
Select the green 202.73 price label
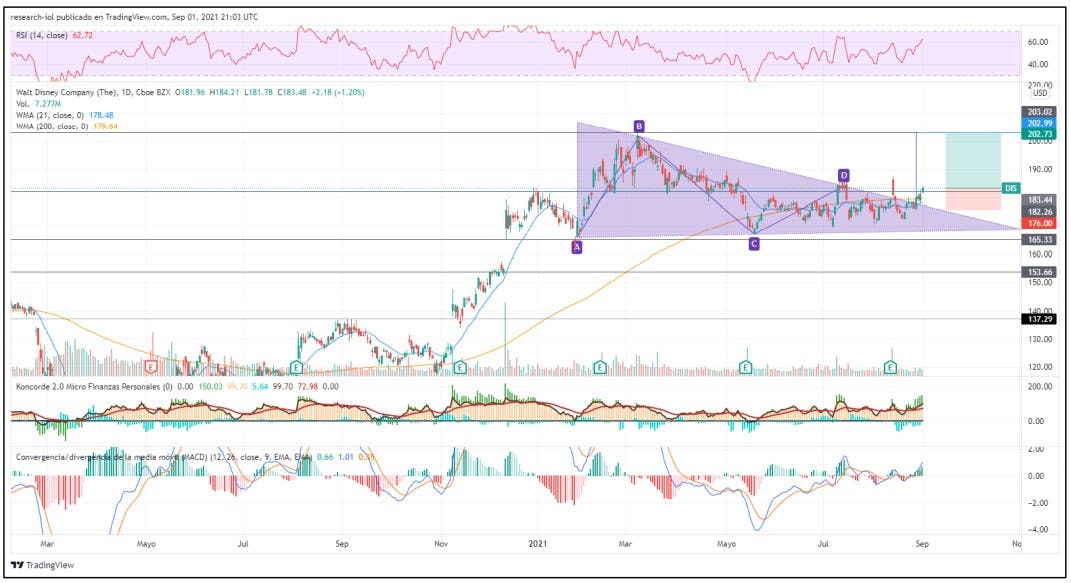point(1040,134)
